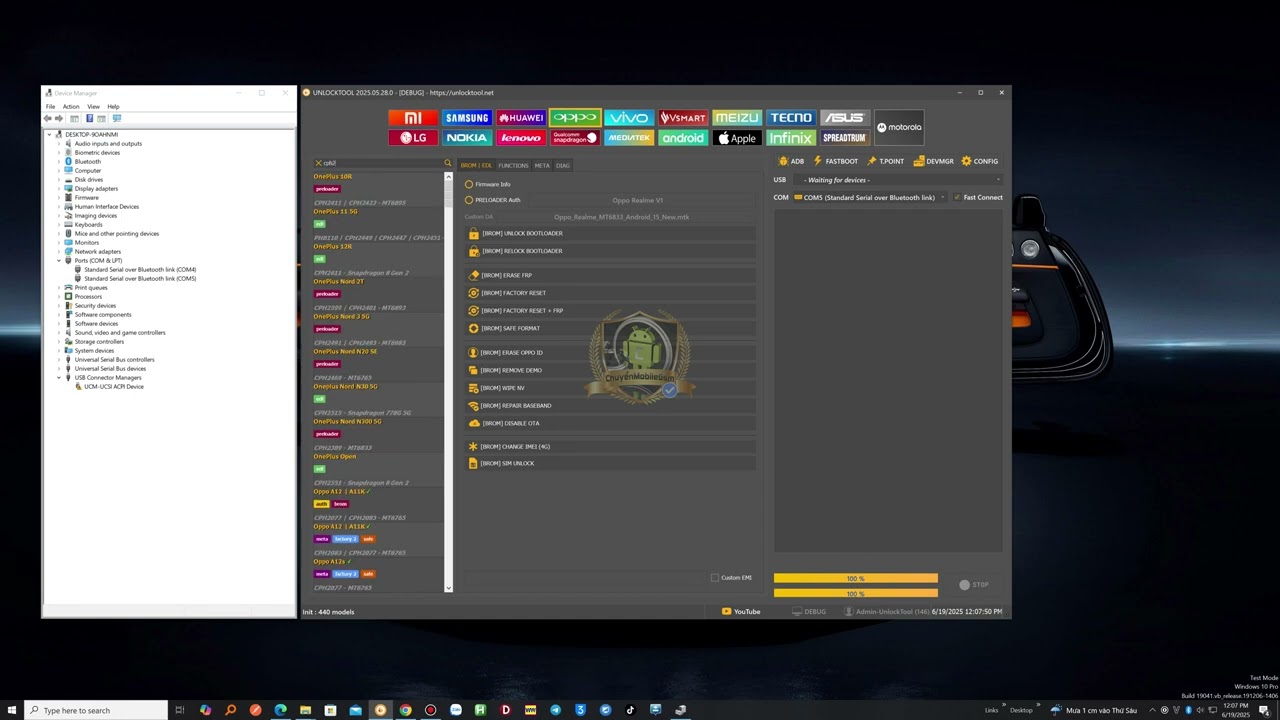Screen dimensions: 1280x720
Task: Switch to the META tab
Action: coord(542,165)
